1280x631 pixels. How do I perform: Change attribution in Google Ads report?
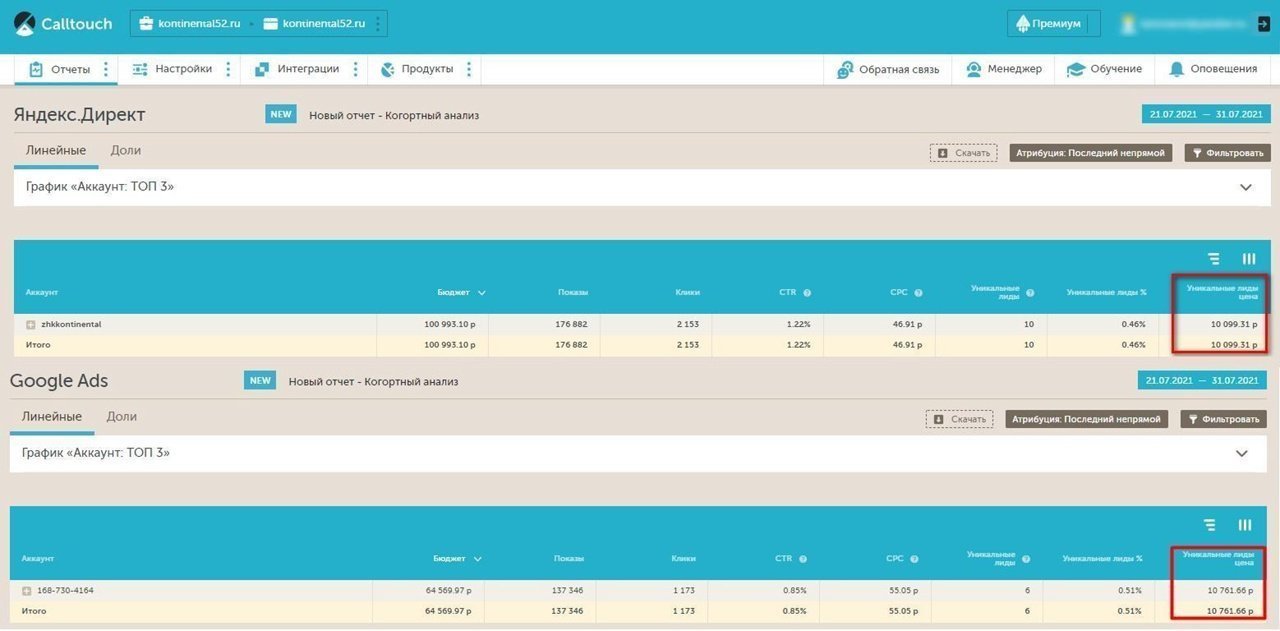[x=1086, y=419]
